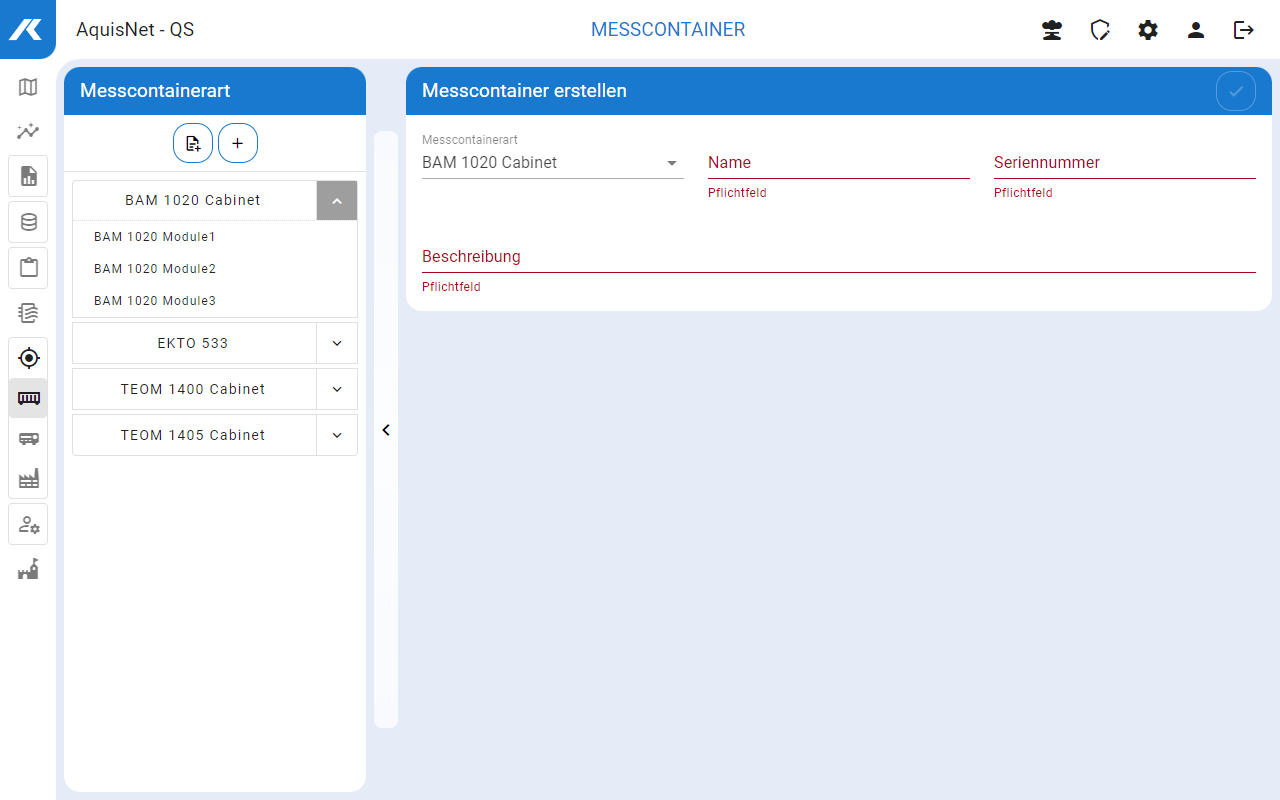
Task: Click the plus add button
Action: [238, 143]
